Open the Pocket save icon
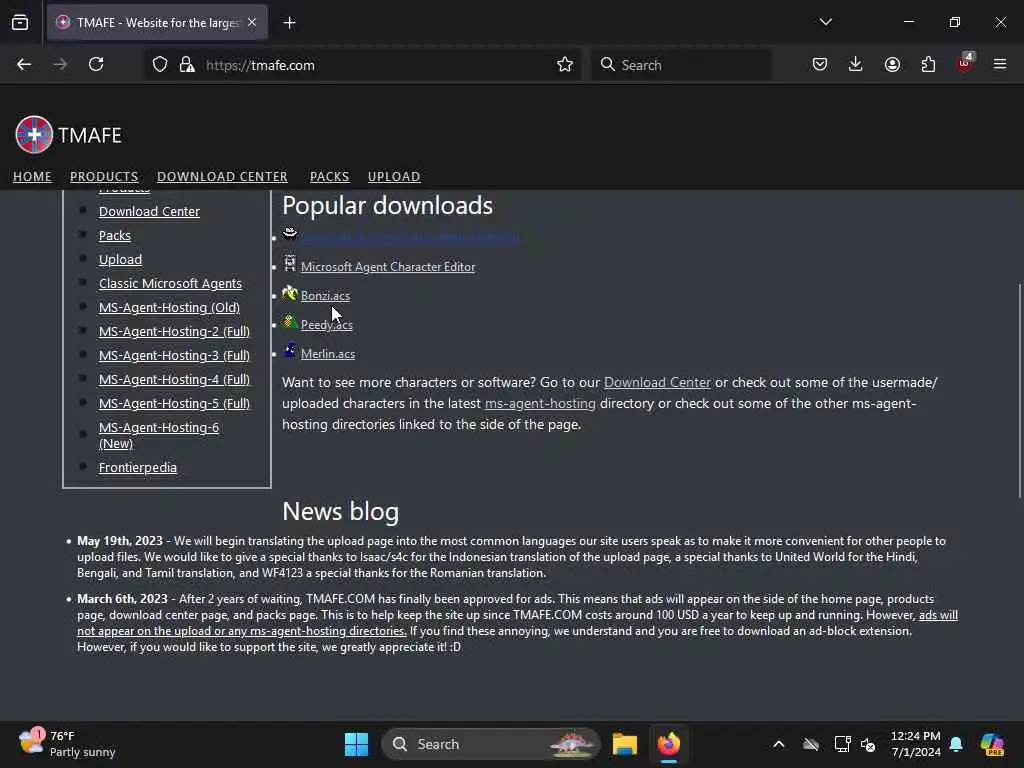Viewport: 1024px width, 768px height. 820,65
